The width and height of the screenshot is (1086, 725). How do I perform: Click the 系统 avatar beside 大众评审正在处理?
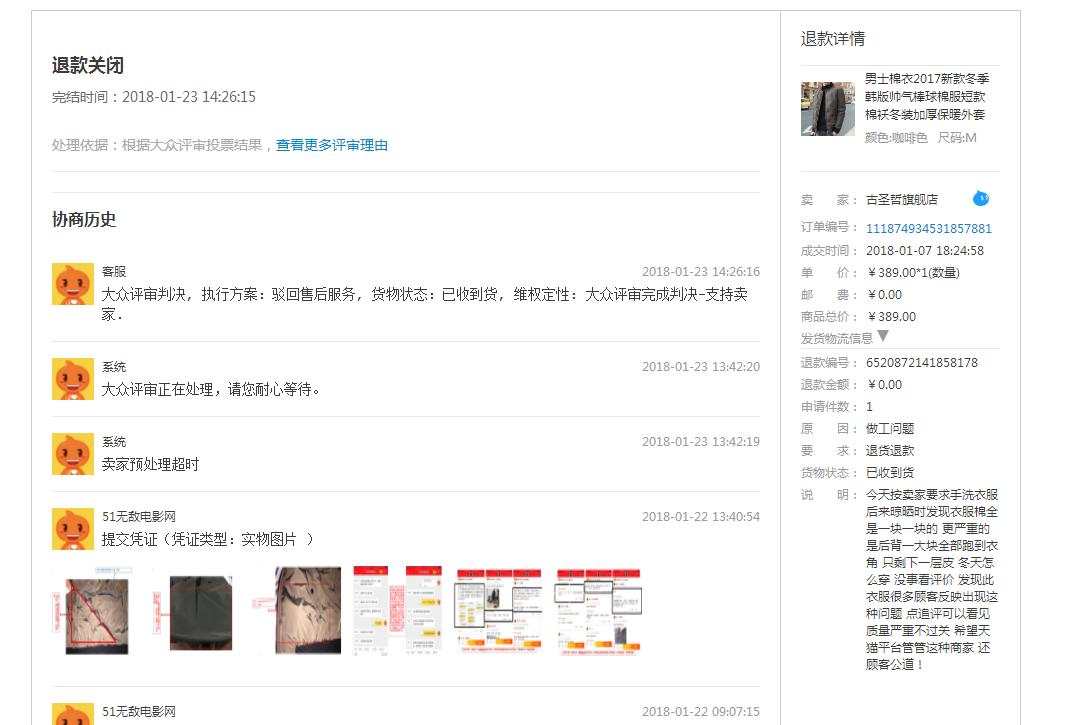click(73, 379)
